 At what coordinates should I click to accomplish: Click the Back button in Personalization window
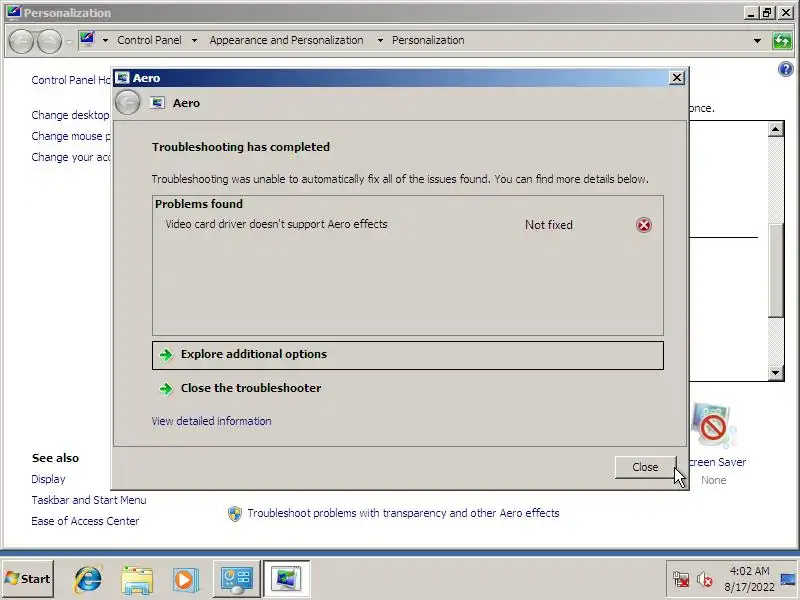[x=21, y=41]
